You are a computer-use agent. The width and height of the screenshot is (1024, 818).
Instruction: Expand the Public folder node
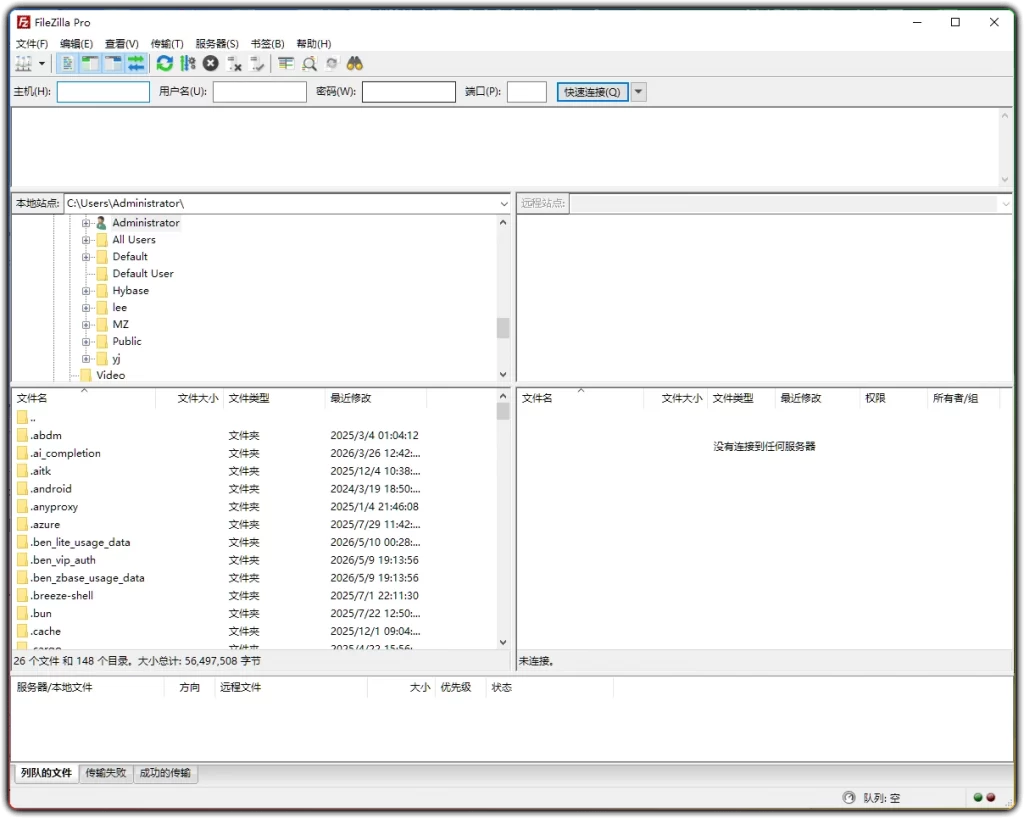(x=86, y=342)
